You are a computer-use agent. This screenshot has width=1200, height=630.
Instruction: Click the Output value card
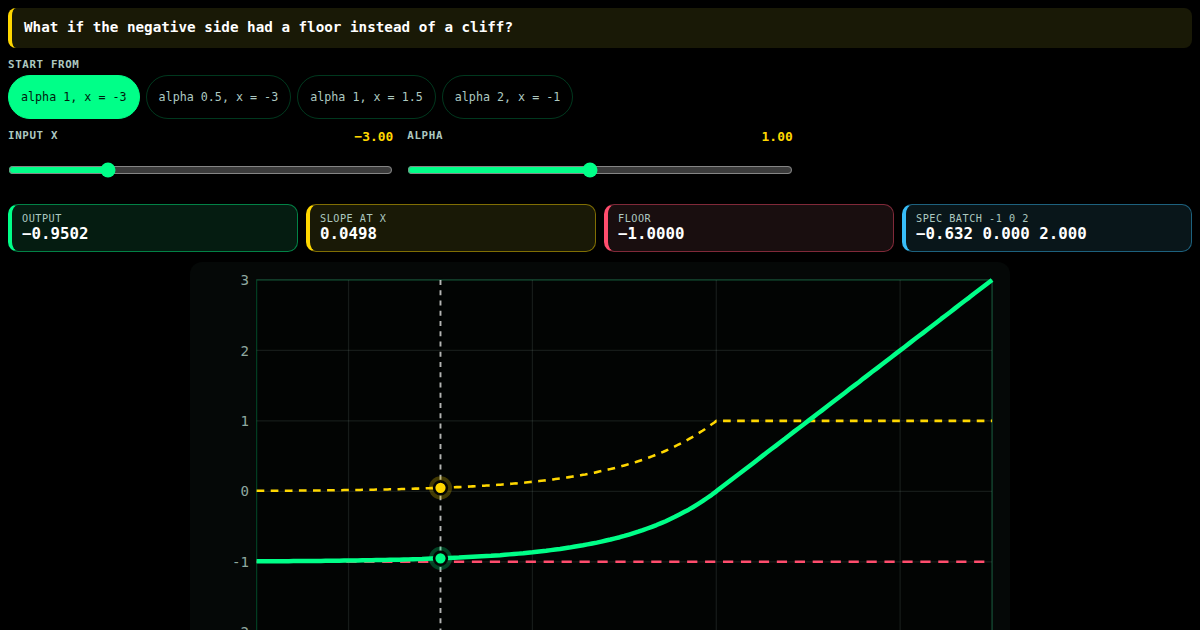(x=153, y=228)
